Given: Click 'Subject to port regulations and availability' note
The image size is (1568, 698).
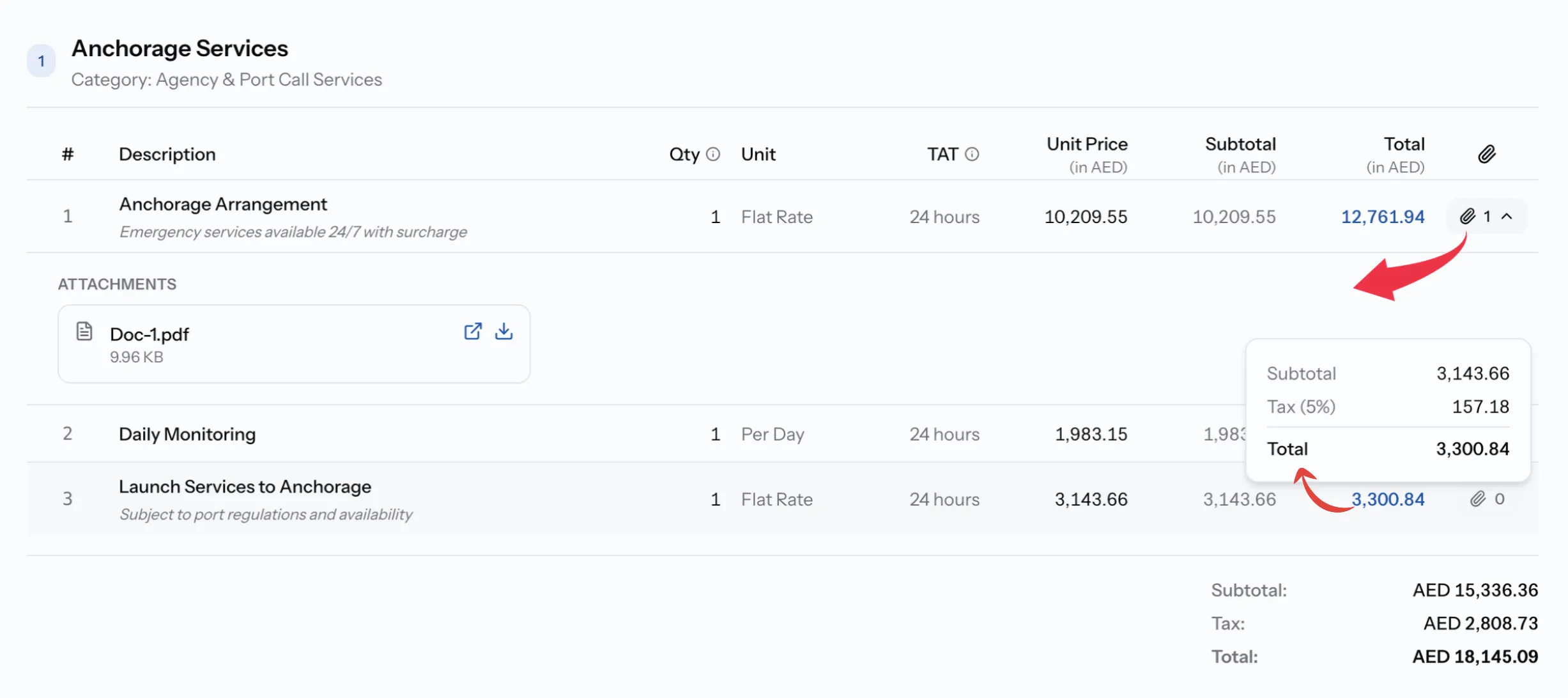Looking at the screenshot, I should click(x=266, y=515).
